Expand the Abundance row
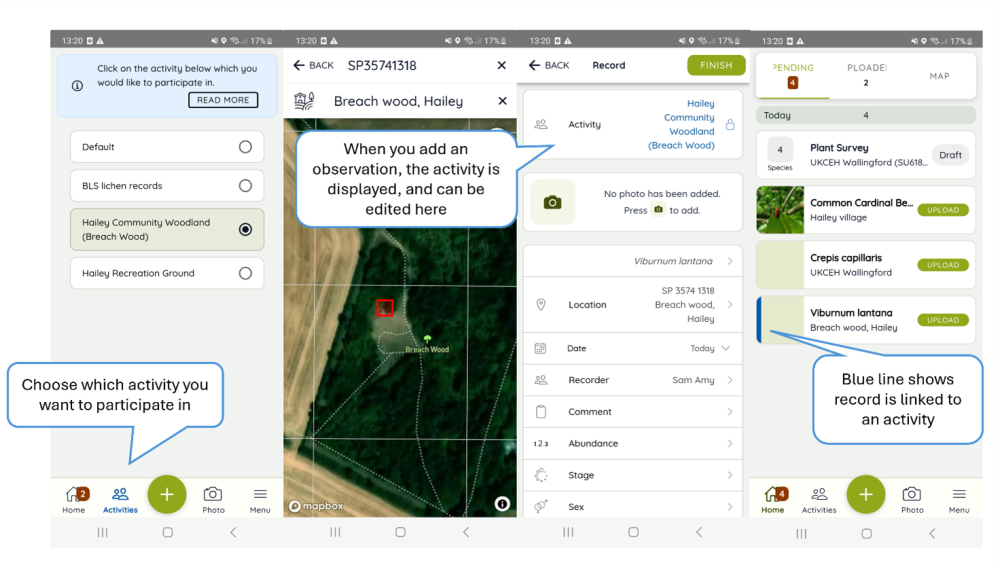1000x565 pixels. pyautogui.click(x=633, y=443)
